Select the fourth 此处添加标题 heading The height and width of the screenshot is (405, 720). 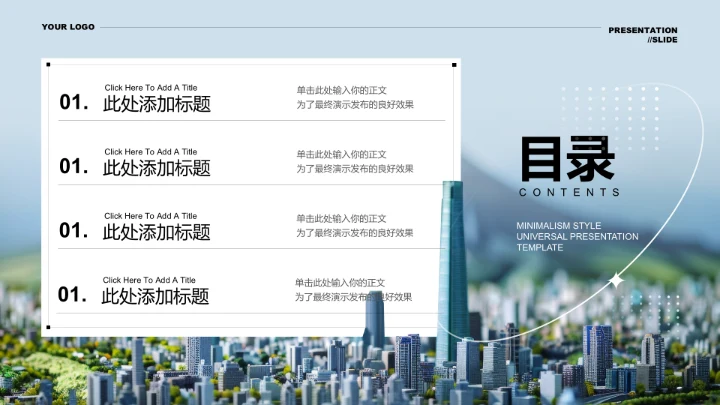[x=155, y=297]
